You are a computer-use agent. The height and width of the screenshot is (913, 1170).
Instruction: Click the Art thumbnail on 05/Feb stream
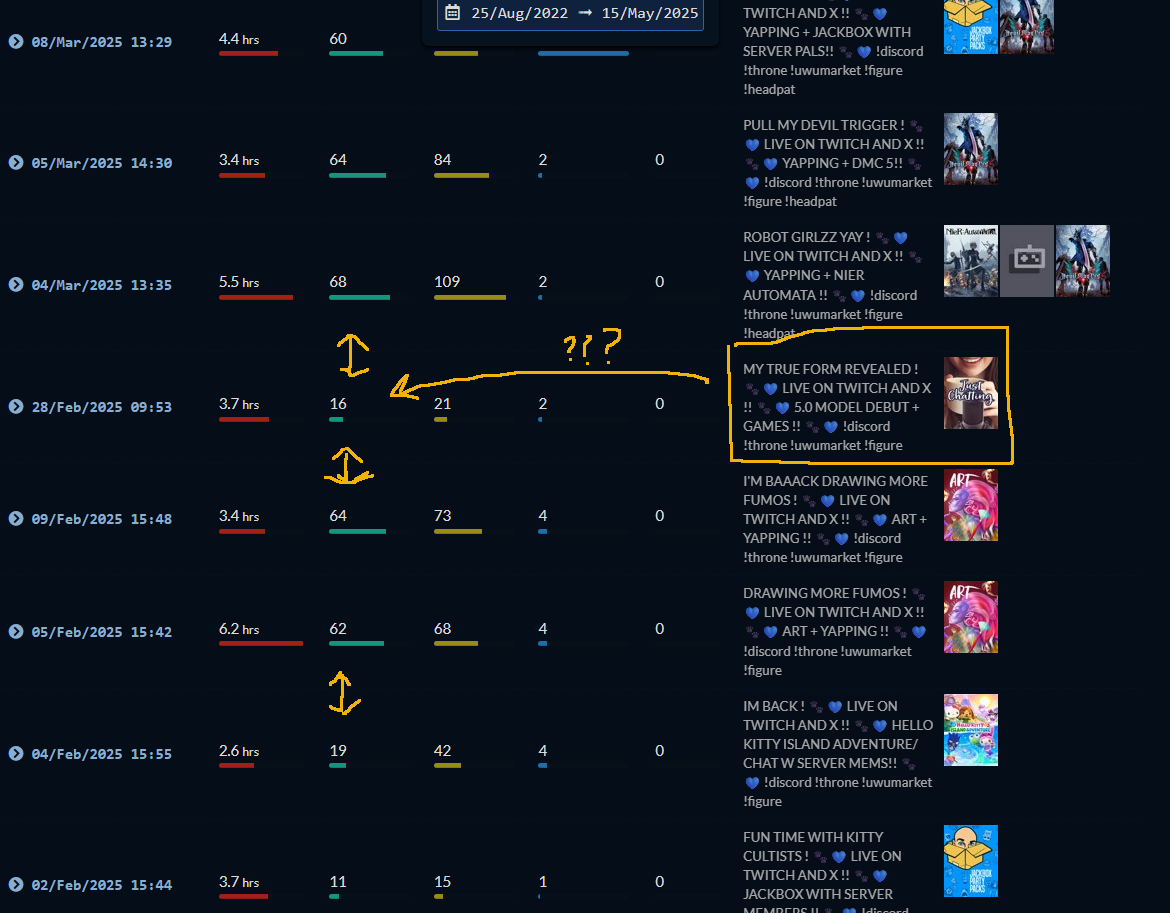(x=971, y=617)
